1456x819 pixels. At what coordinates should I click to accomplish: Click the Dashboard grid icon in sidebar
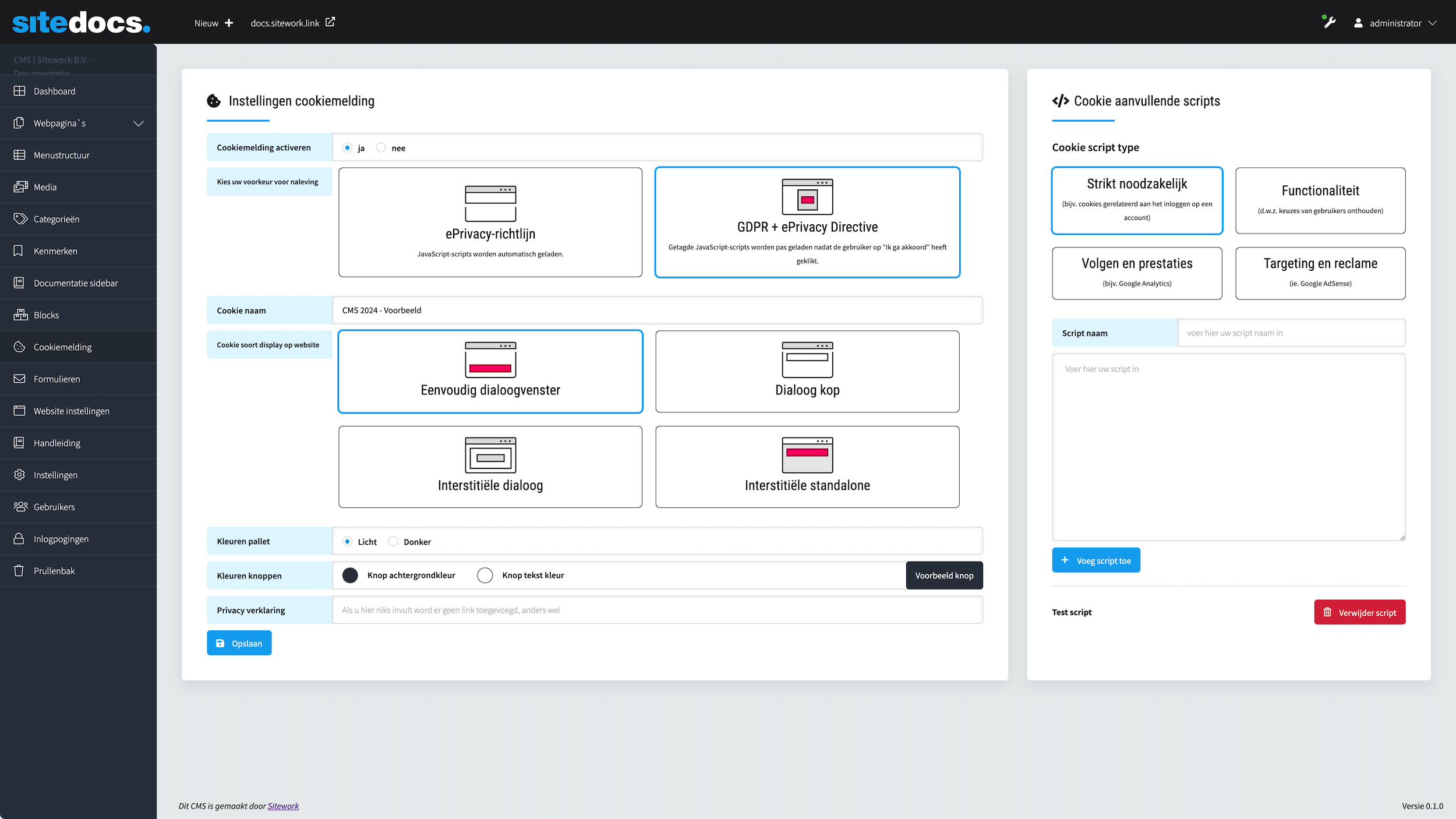[x=19, y=91]
